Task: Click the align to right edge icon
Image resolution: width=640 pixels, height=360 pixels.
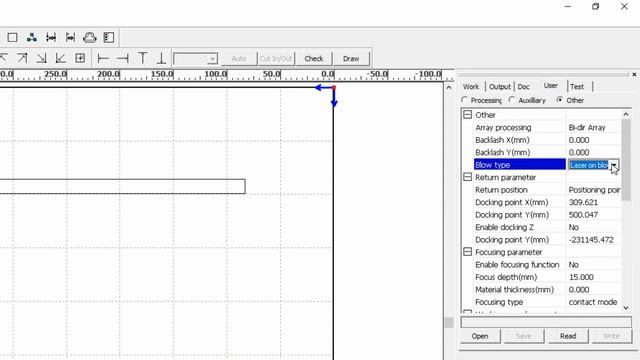Action: pyautogui.click(x=122, y=58)
